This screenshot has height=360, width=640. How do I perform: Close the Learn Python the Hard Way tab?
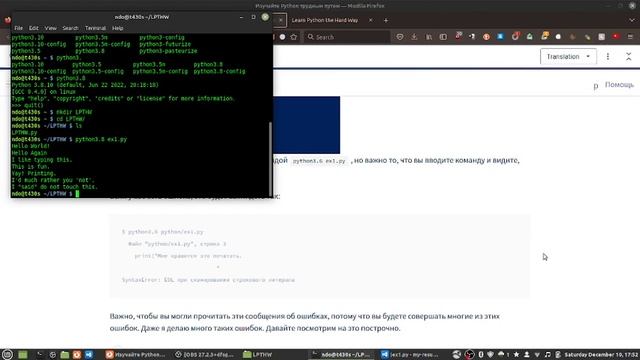point(371,20)
